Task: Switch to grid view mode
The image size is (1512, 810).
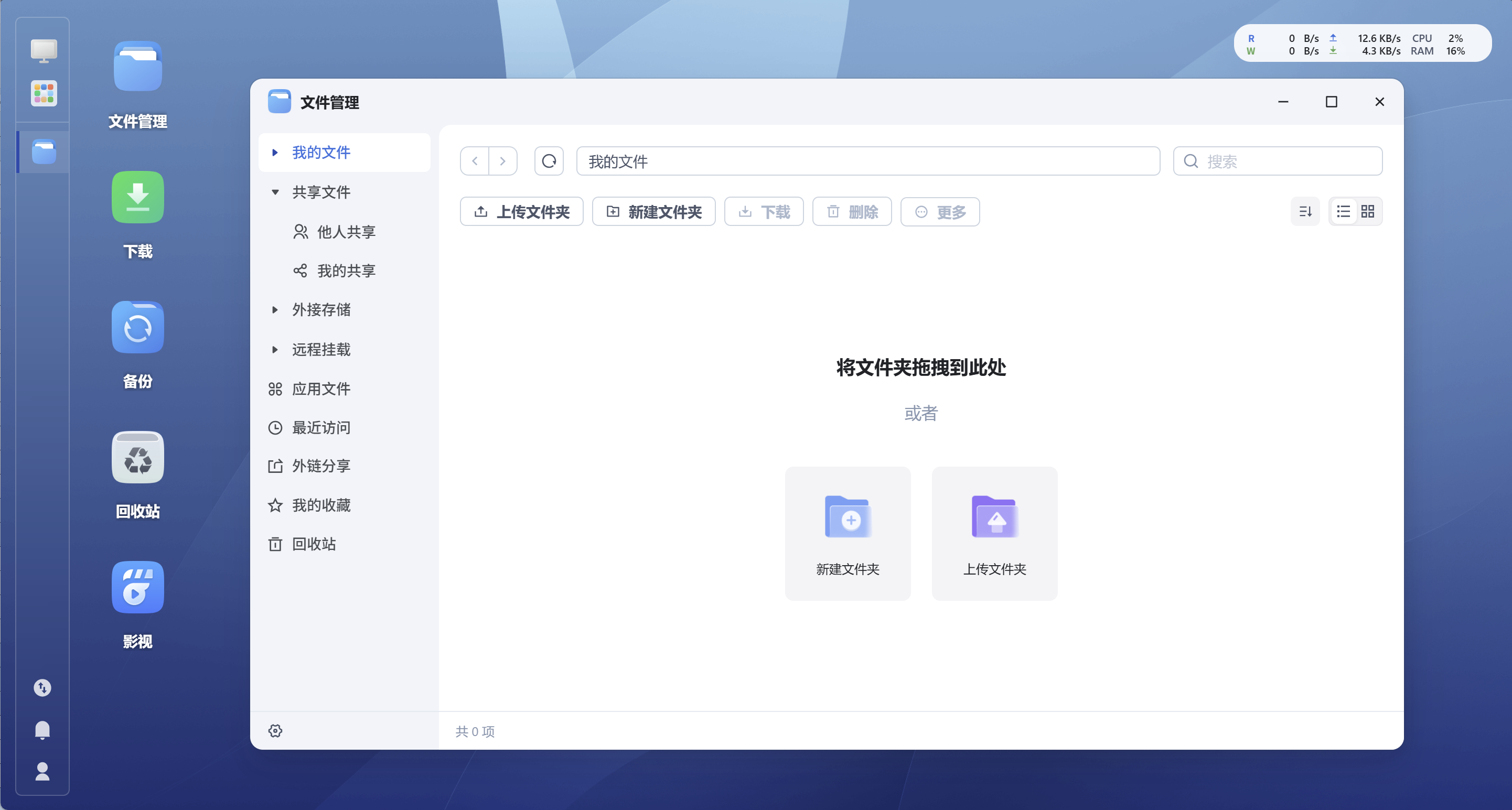Action: click(x=1368, y=211)
